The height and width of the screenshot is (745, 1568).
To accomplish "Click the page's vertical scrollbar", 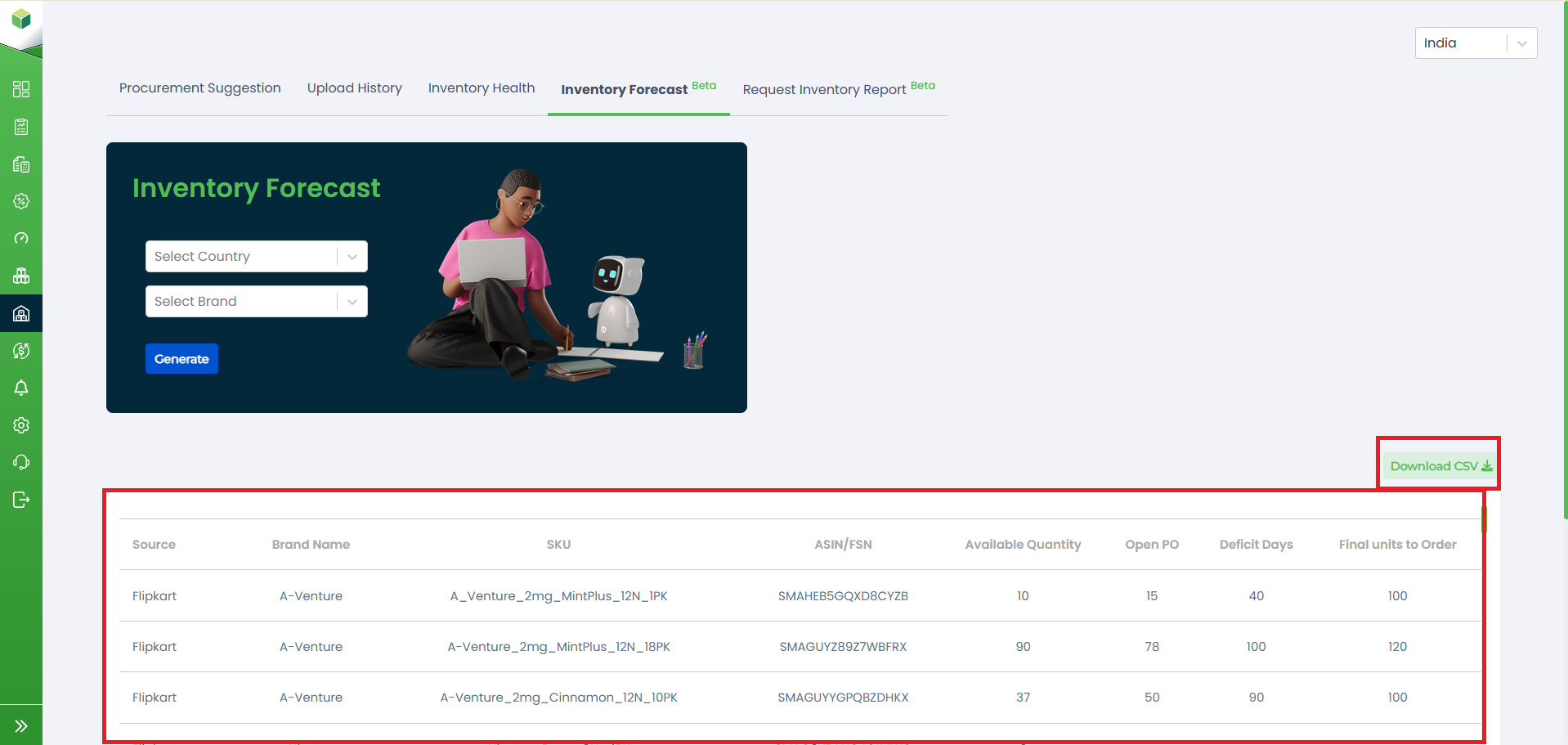I will 1565,262.
